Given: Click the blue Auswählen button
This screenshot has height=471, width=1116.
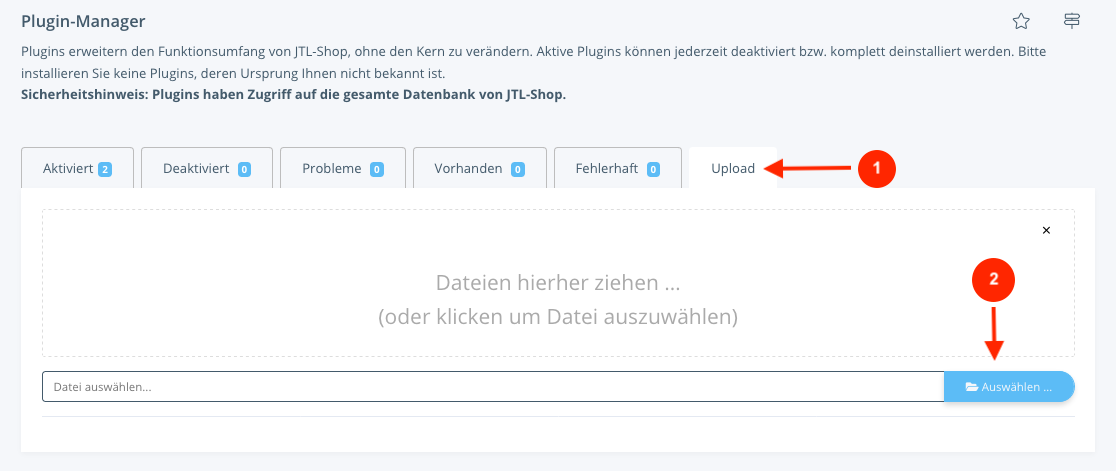Looking at the screenshot, I should click(x=1009, y=387).
